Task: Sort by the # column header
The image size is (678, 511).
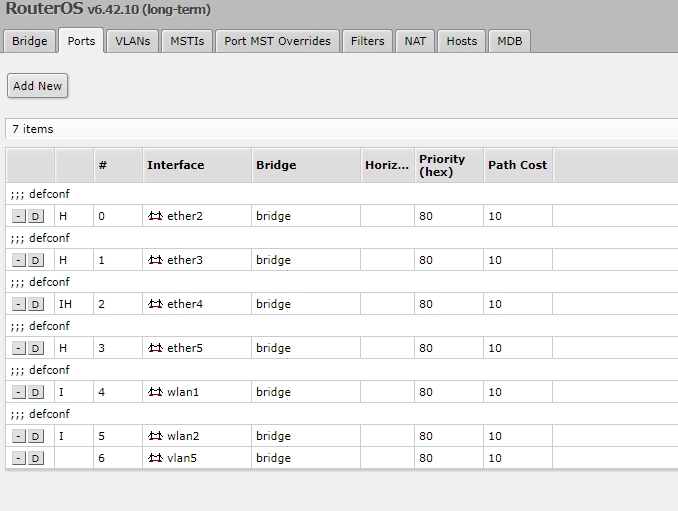Action: pos(118,165)
